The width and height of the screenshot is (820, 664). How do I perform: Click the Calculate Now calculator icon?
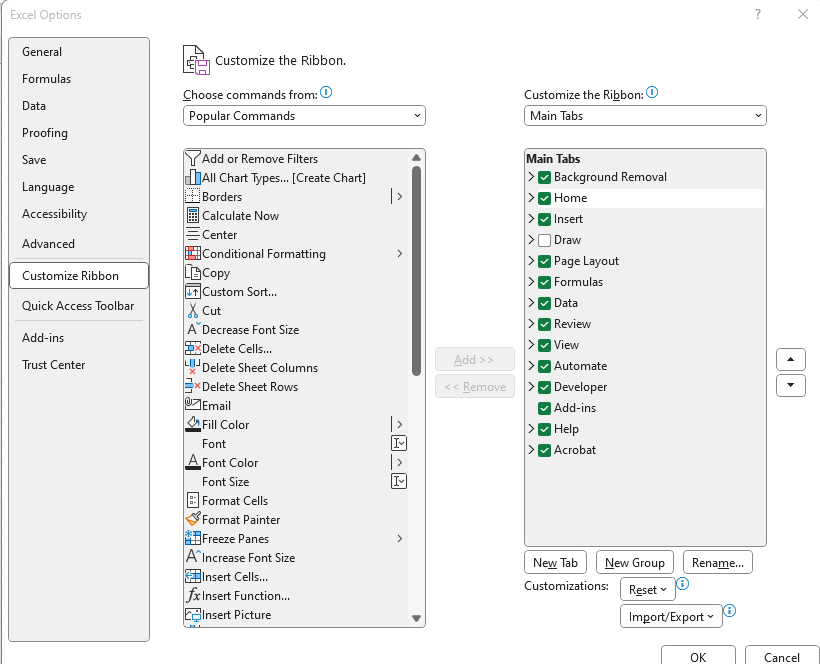click(x=193, y=215)
